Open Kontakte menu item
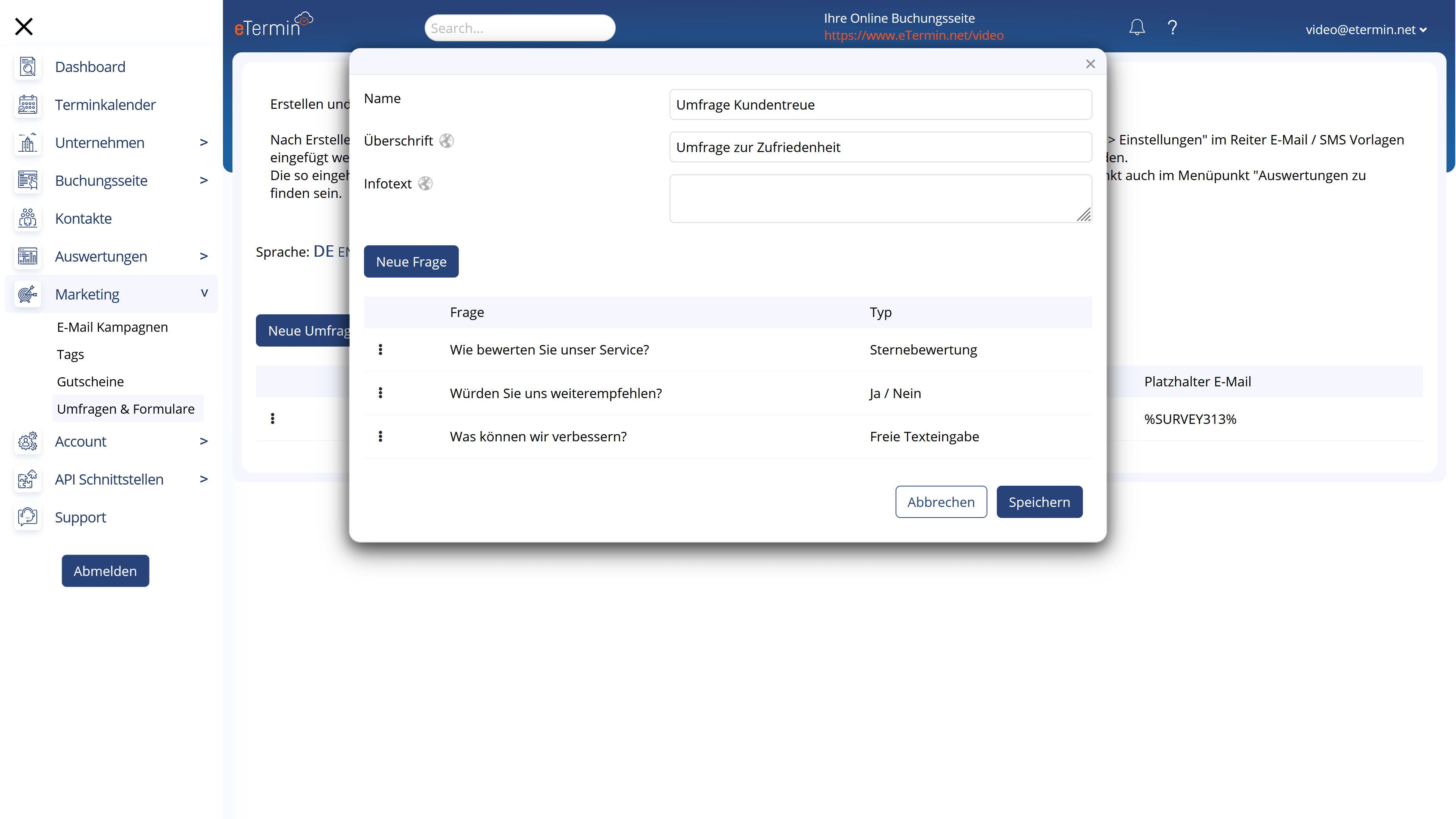The width and height of the screenshot is (1456, 819). (x=83, y=218)
